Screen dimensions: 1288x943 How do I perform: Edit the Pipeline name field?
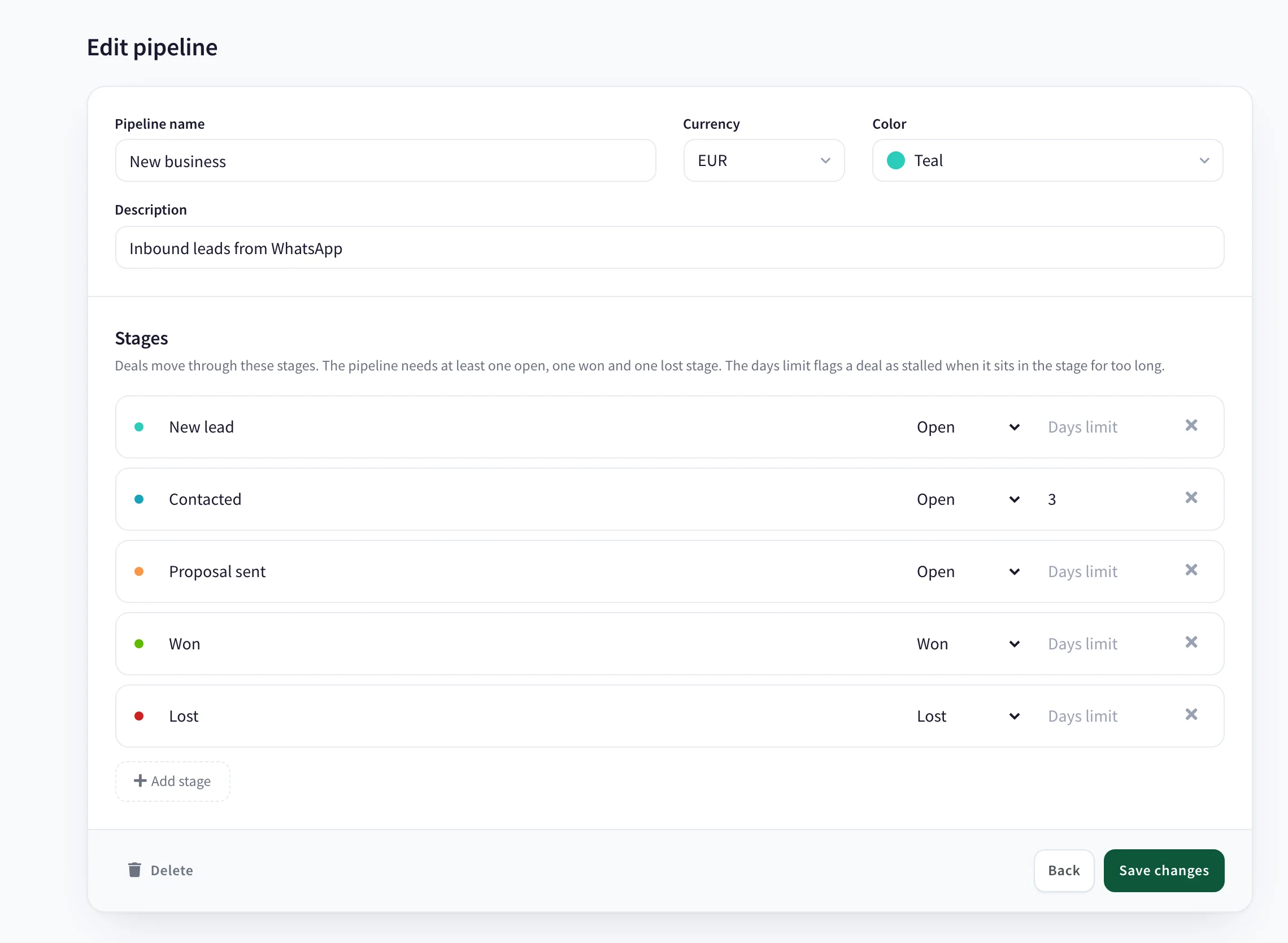pos(385,161)
